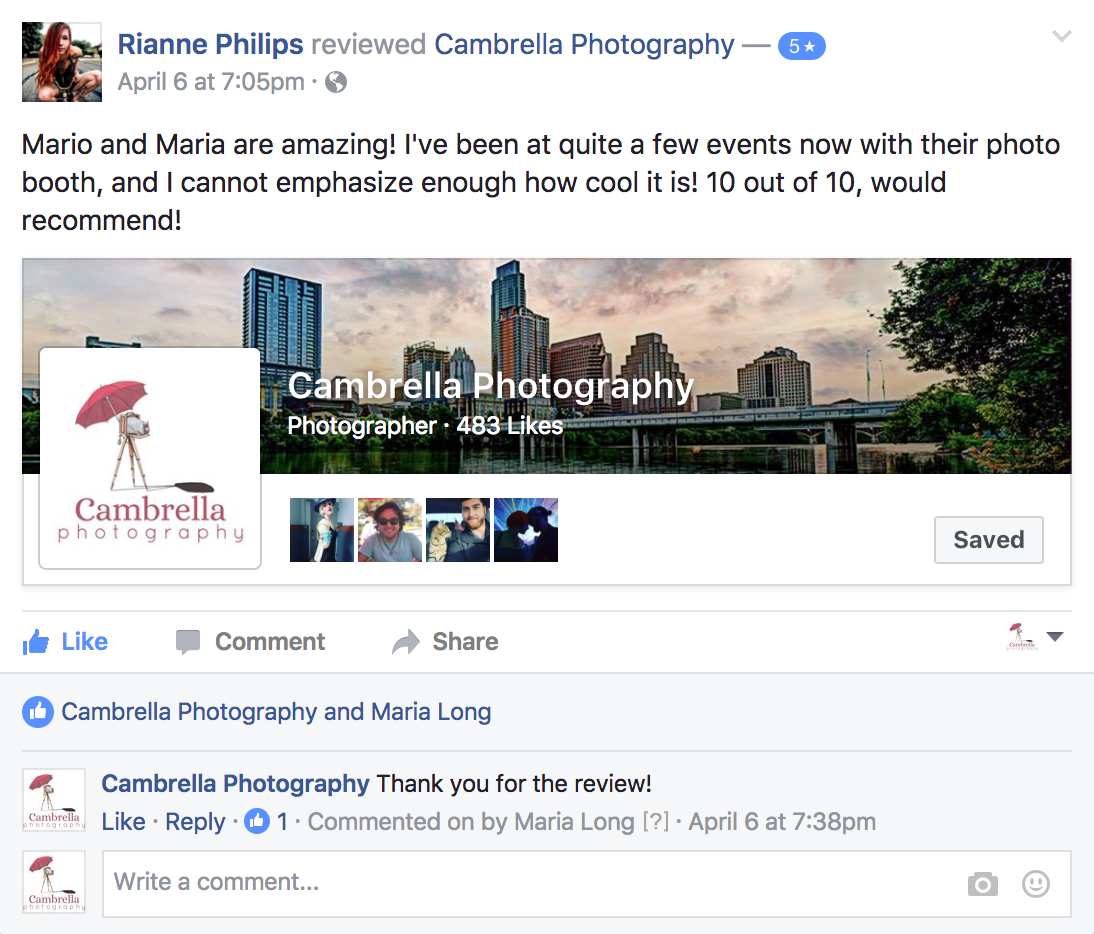Click Cambrella Photography title on cover
Viewport: 1094px width, 934px height.
tap(490, 386)
